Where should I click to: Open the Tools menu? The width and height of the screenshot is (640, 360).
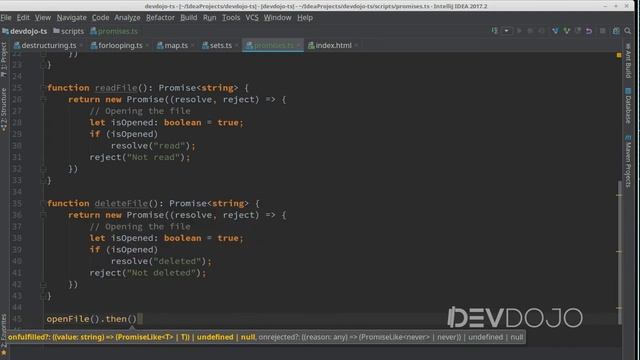pyautogui.click(x=231, y=18)
